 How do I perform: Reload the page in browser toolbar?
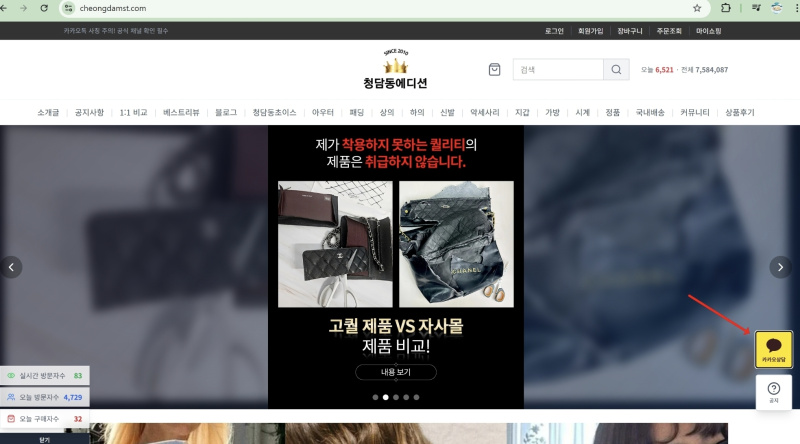coord(44,8)
